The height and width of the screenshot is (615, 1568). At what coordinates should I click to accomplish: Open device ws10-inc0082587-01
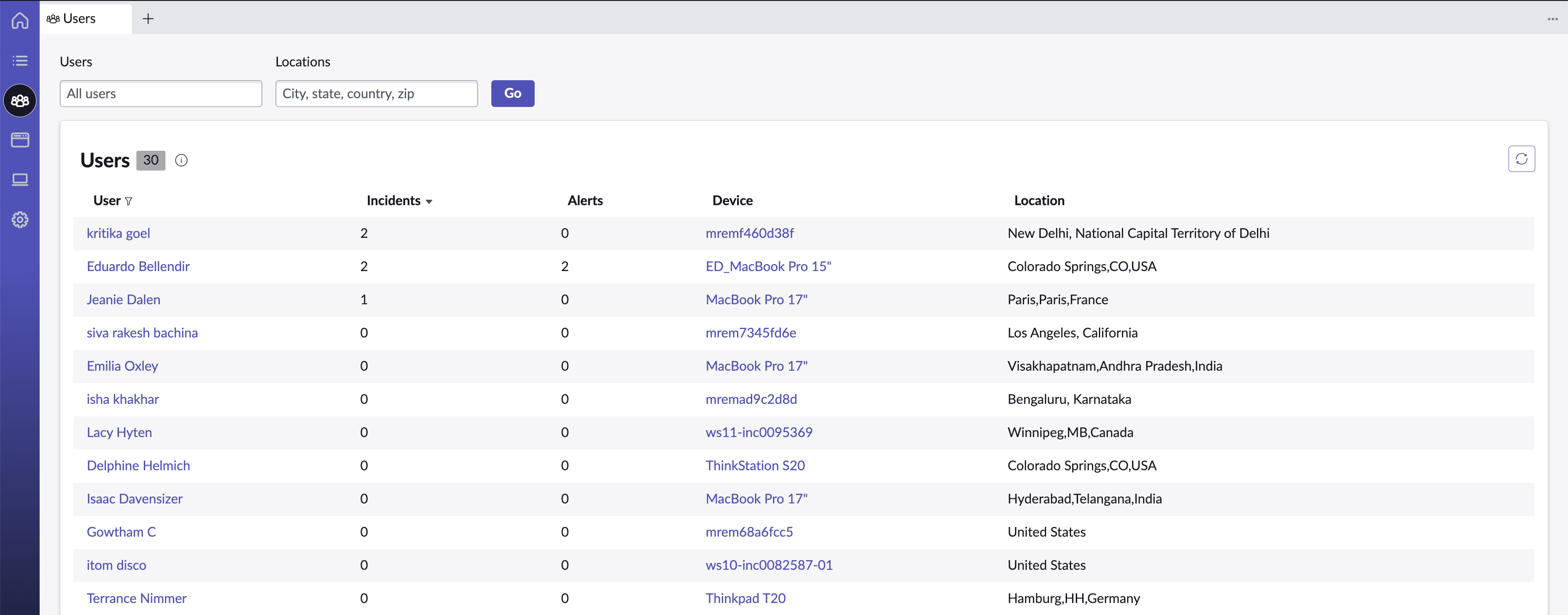click(x=769, y=565)
